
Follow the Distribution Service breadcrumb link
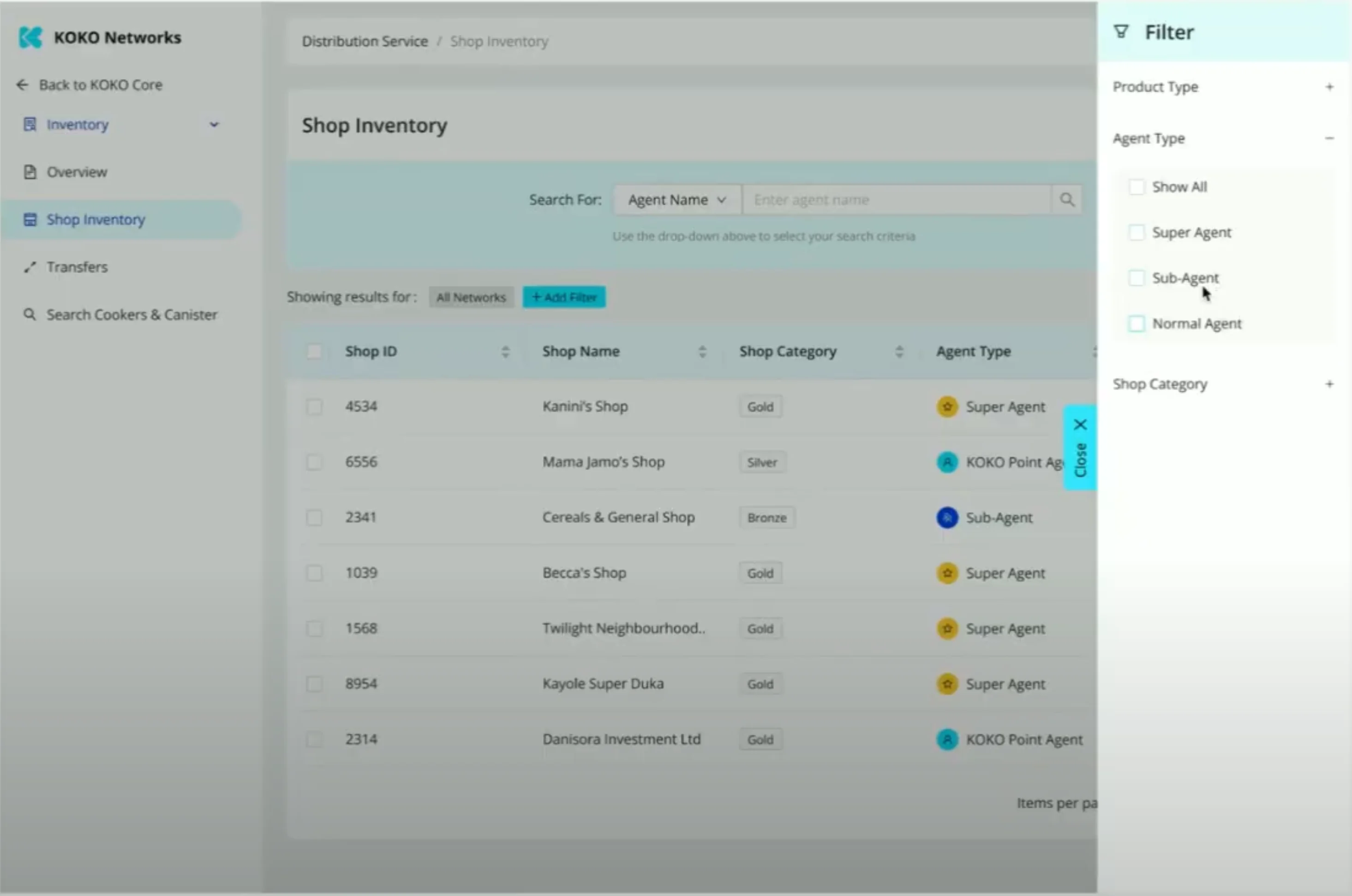(365, 41)
